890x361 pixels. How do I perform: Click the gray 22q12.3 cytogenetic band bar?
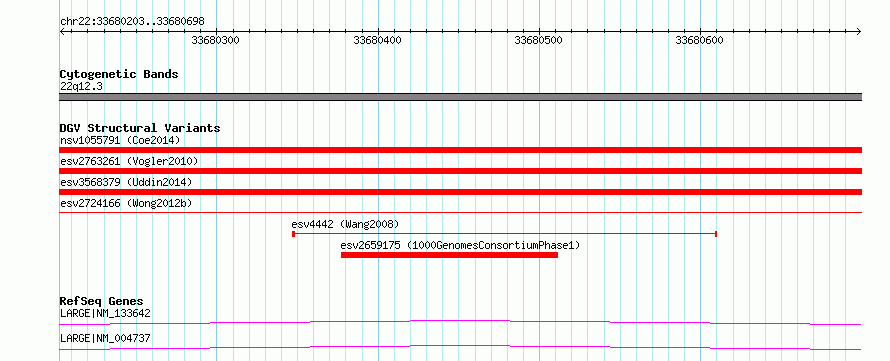[460, 97]
